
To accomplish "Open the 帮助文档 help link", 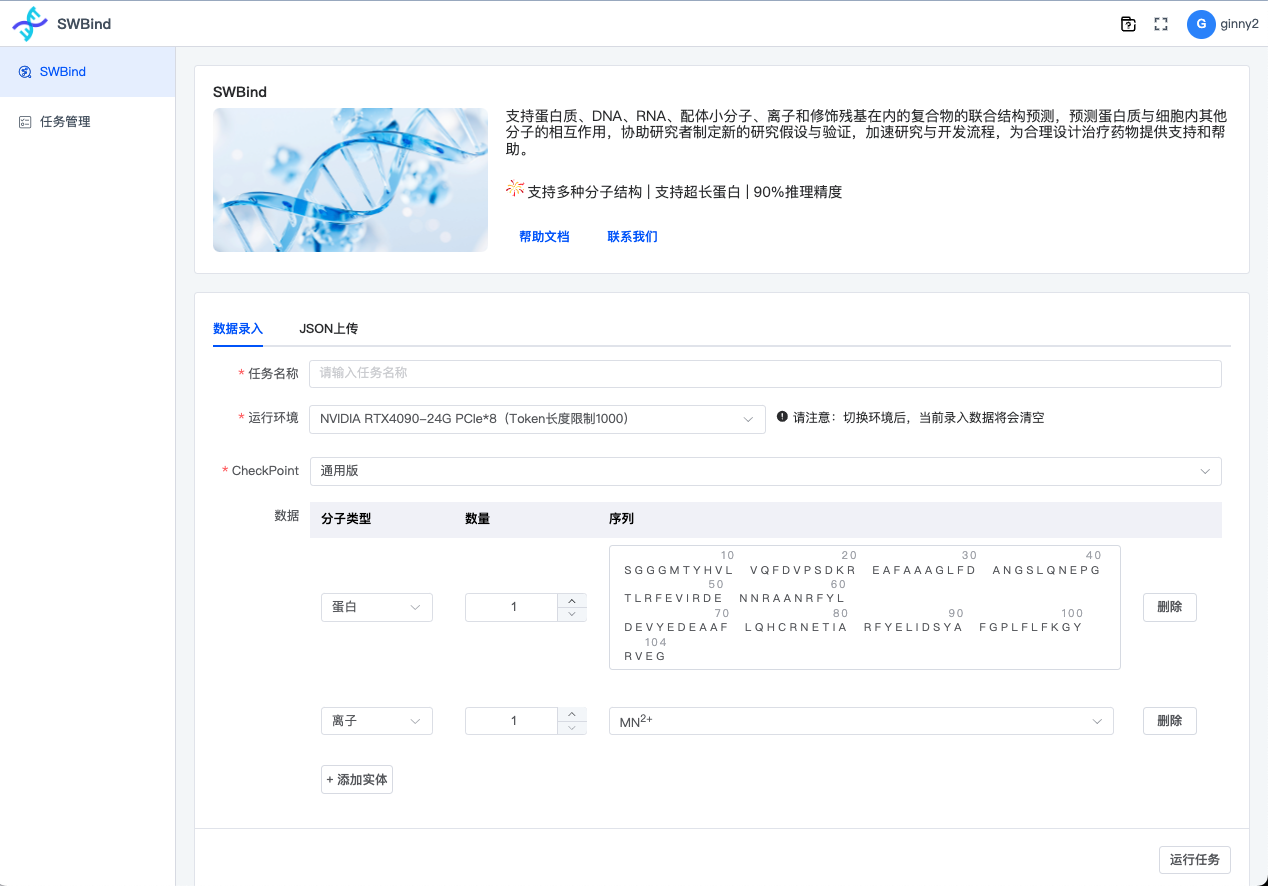I will coord(544,236).
